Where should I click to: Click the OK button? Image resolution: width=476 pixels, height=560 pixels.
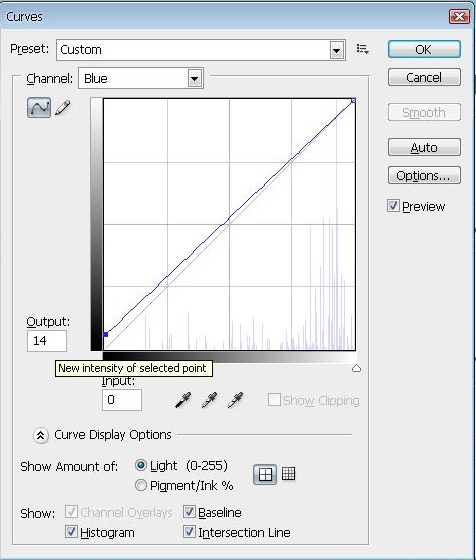(424, 49)
